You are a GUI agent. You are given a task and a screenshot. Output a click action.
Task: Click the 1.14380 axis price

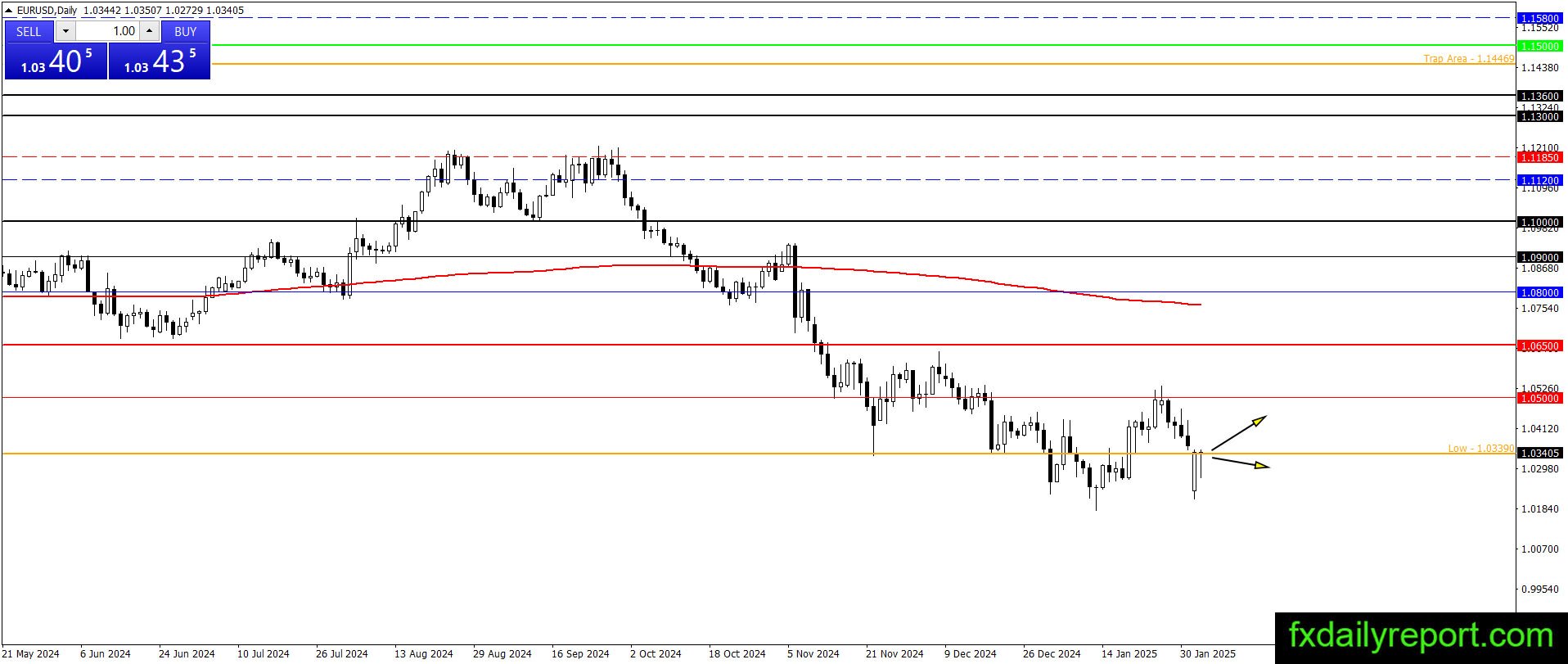click(x=1539, y=67)
